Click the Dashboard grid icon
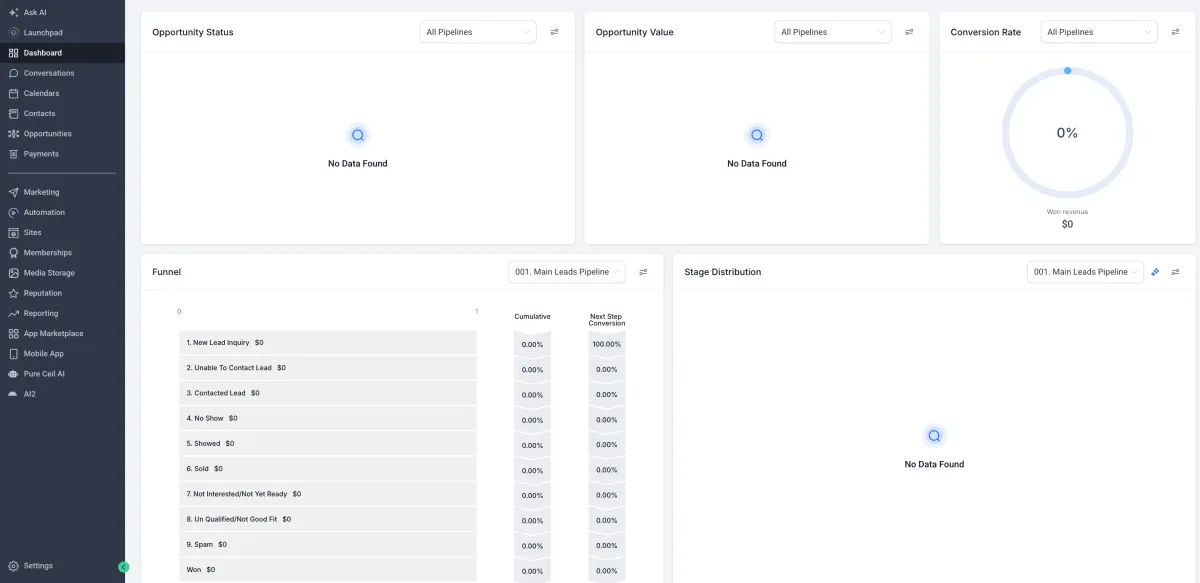This screenshot has width=1200, height=583. [x=14, y=53]
